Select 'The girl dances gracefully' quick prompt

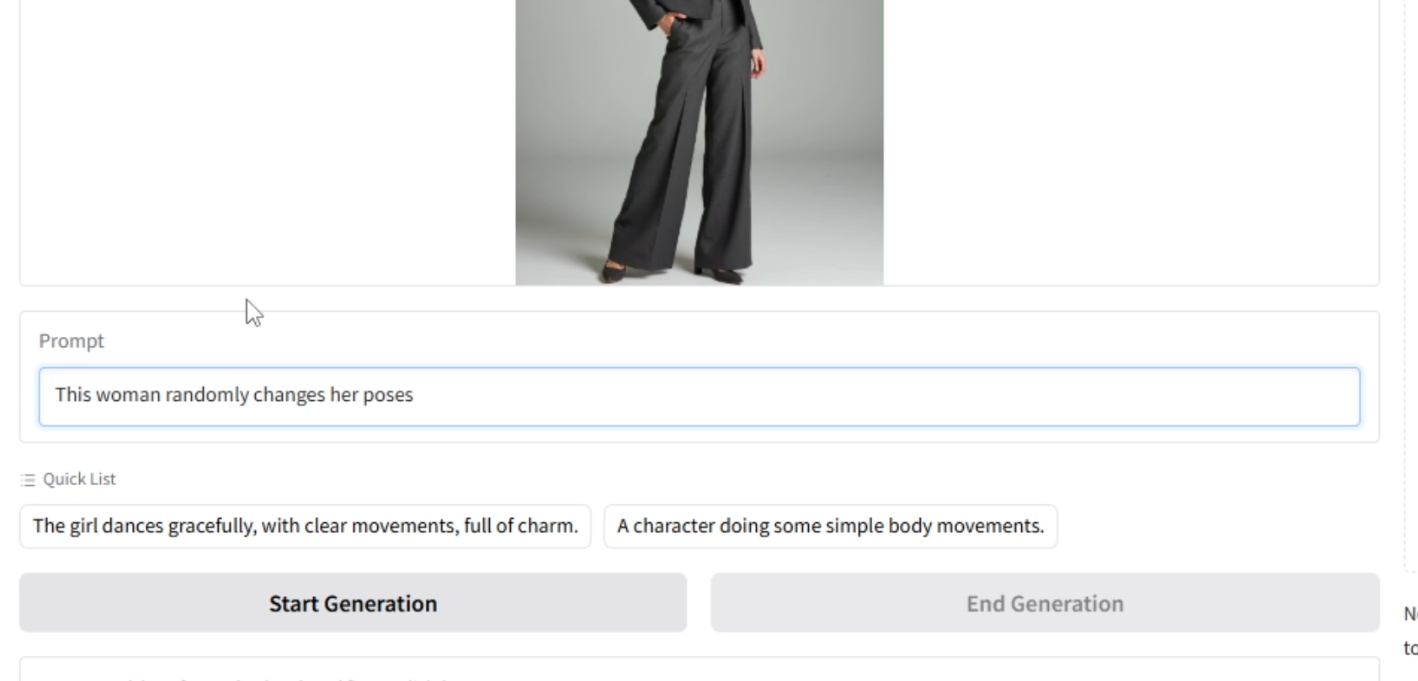tap(306, 526)
